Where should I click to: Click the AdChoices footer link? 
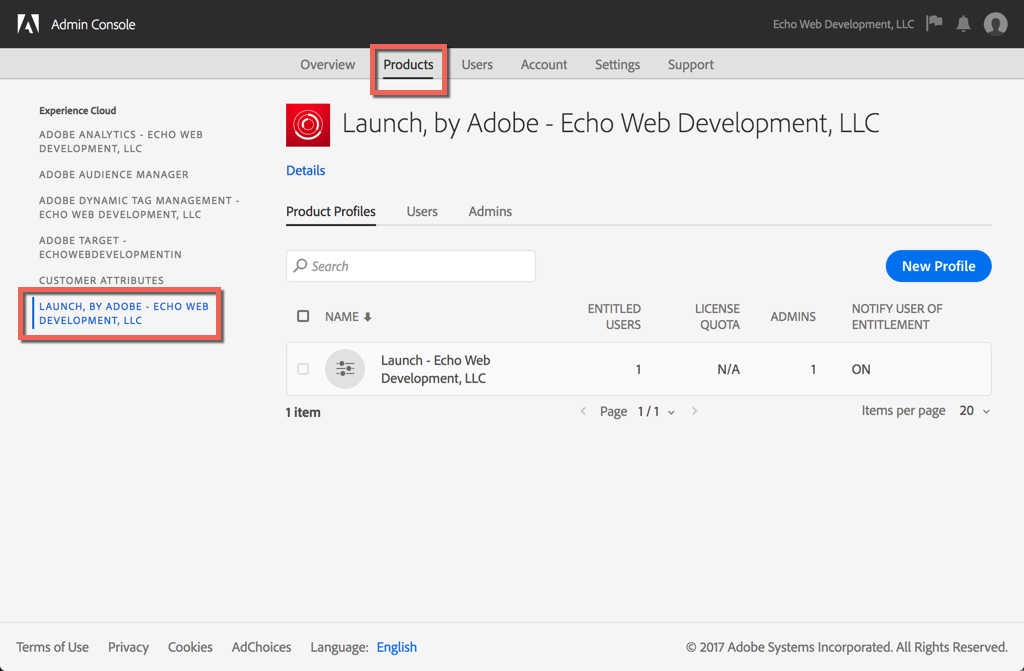coord(261,647)
